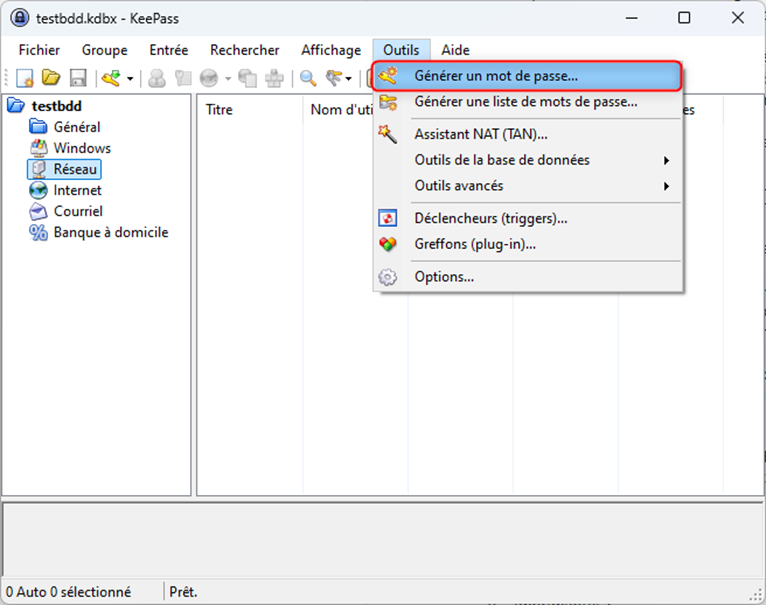Click the Windows group icon in tree
This screenshot has width=766, height=605.
[x=39, y=148]
